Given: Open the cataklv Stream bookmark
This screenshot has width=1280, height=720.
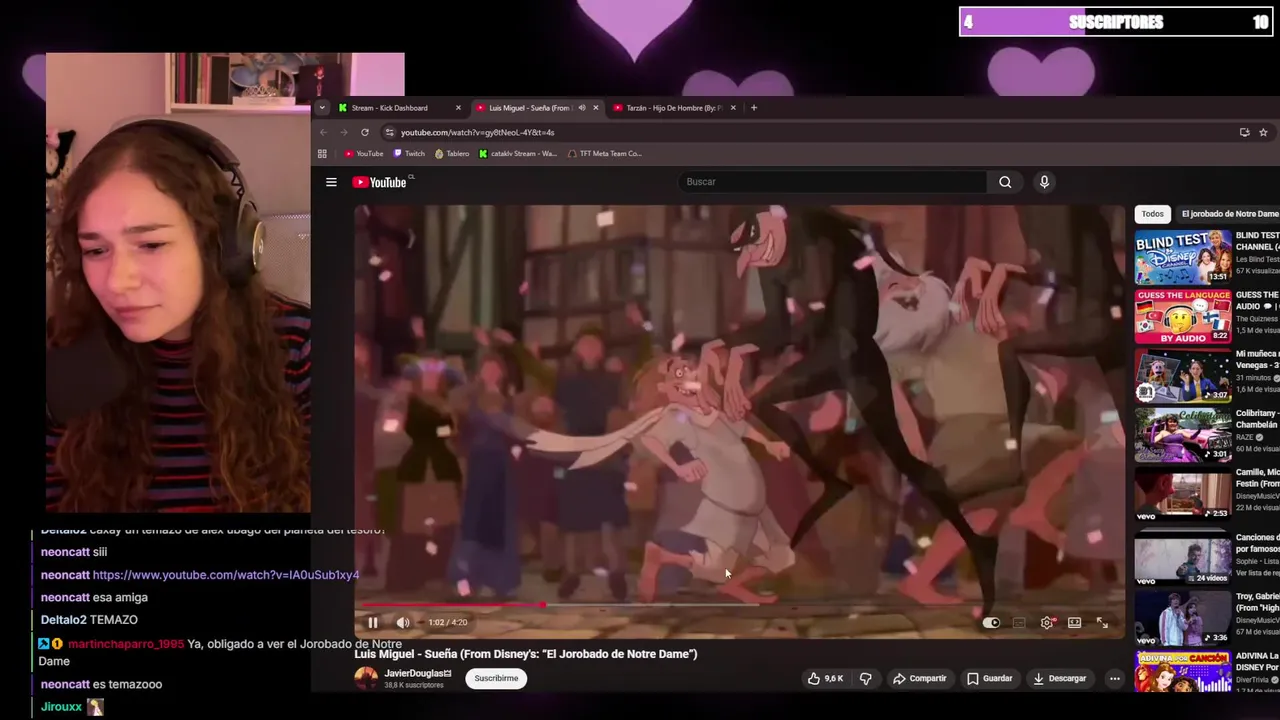Looking at the screenshot, I should coord(518,154).
